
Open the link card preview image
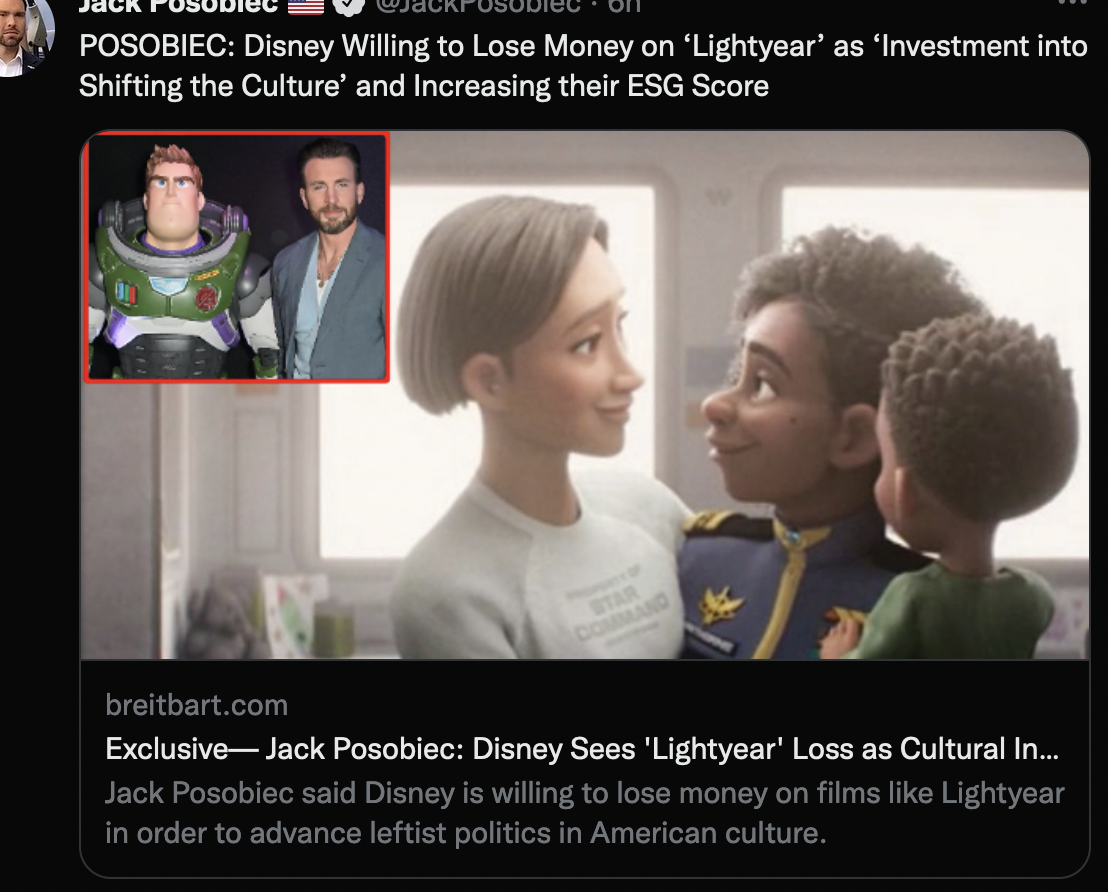[585, 395]
